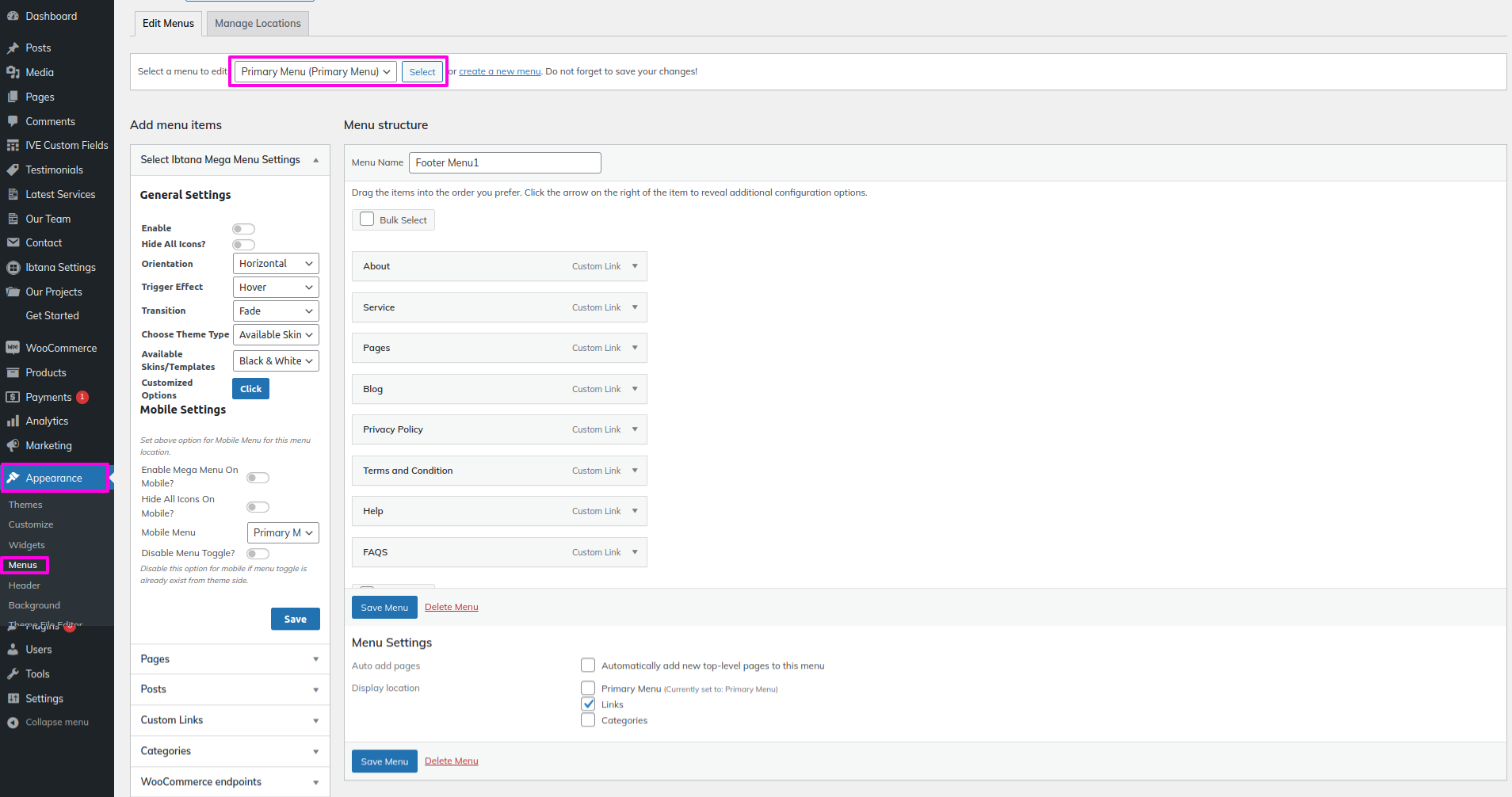
Task: Uncheck the Links display location checkbox
Action: tap(588, 704)
